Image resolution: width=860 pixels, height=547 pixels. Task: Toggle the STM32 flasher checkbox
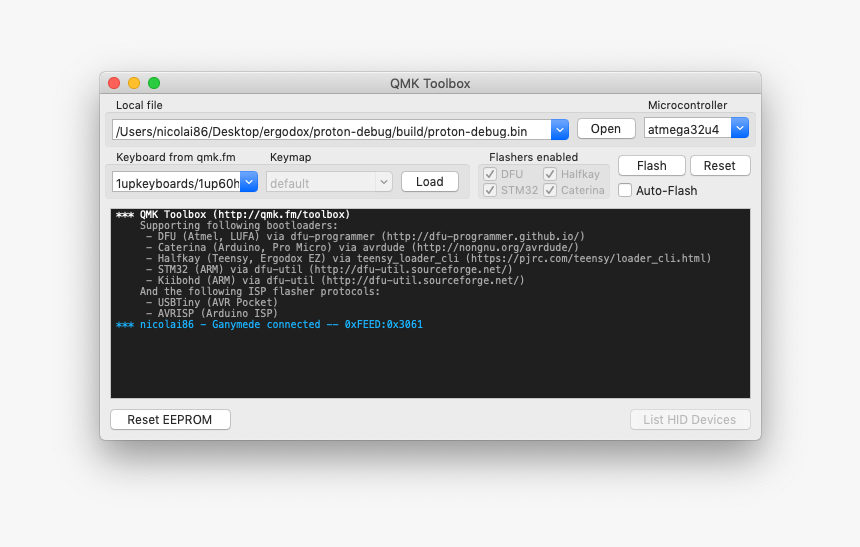(490, 190)
